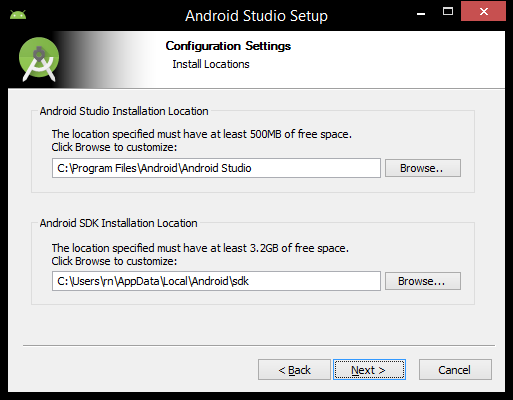Click the Android Studio compass logo
513x400 pixels.
[39, 59]
